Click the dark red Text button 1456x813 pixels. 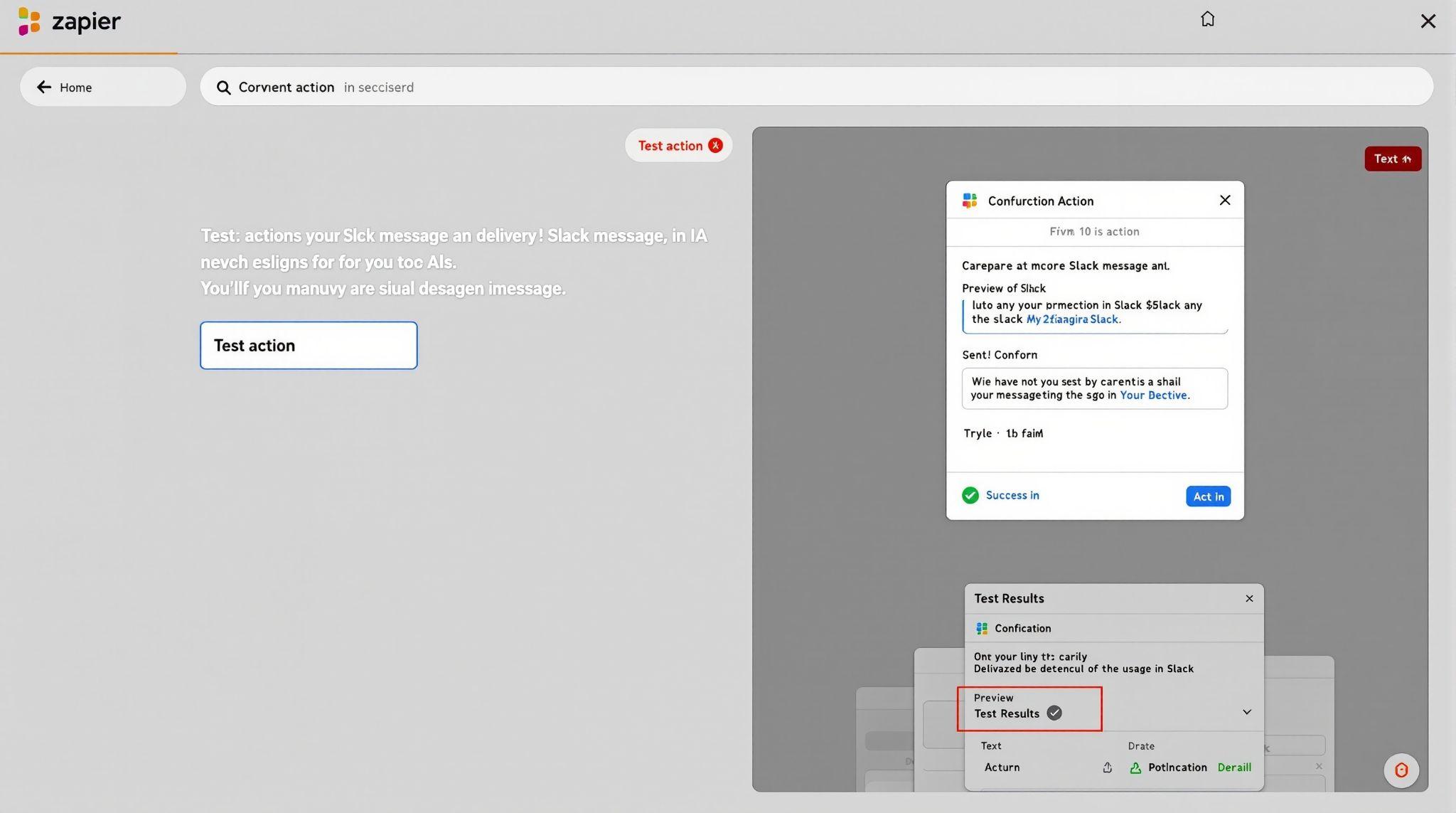pos(1392,159)
